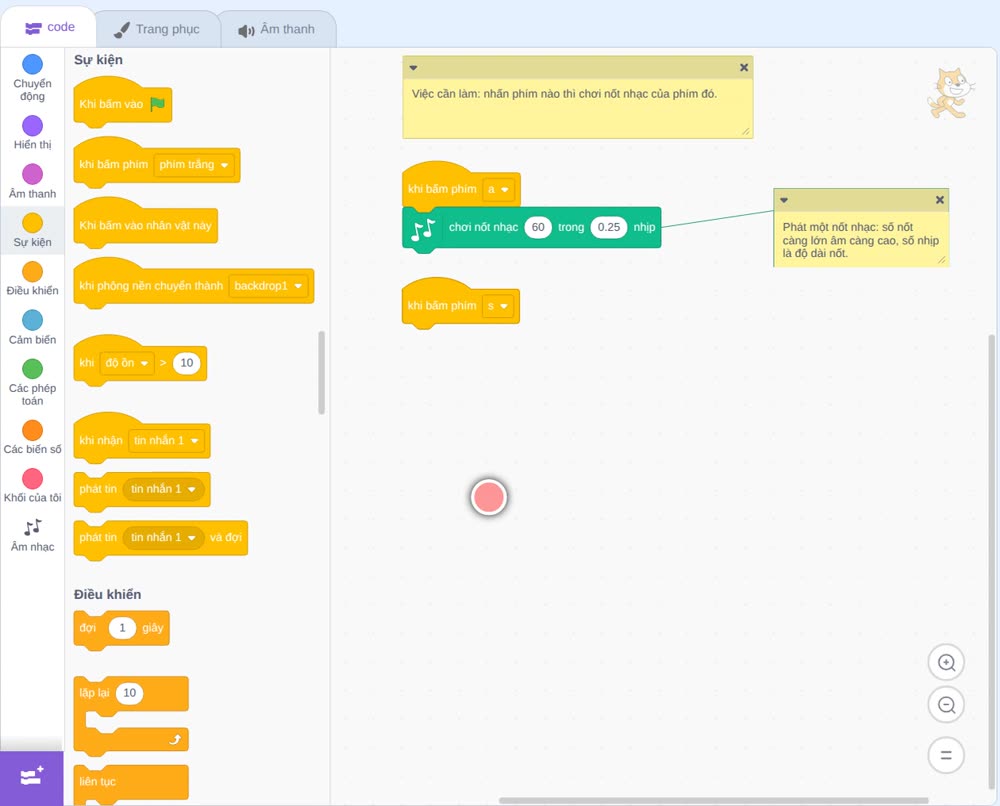This screenshot has width=1000, height=806.
Task: Click the beats value 0.25 field
Action: [608, 228]
